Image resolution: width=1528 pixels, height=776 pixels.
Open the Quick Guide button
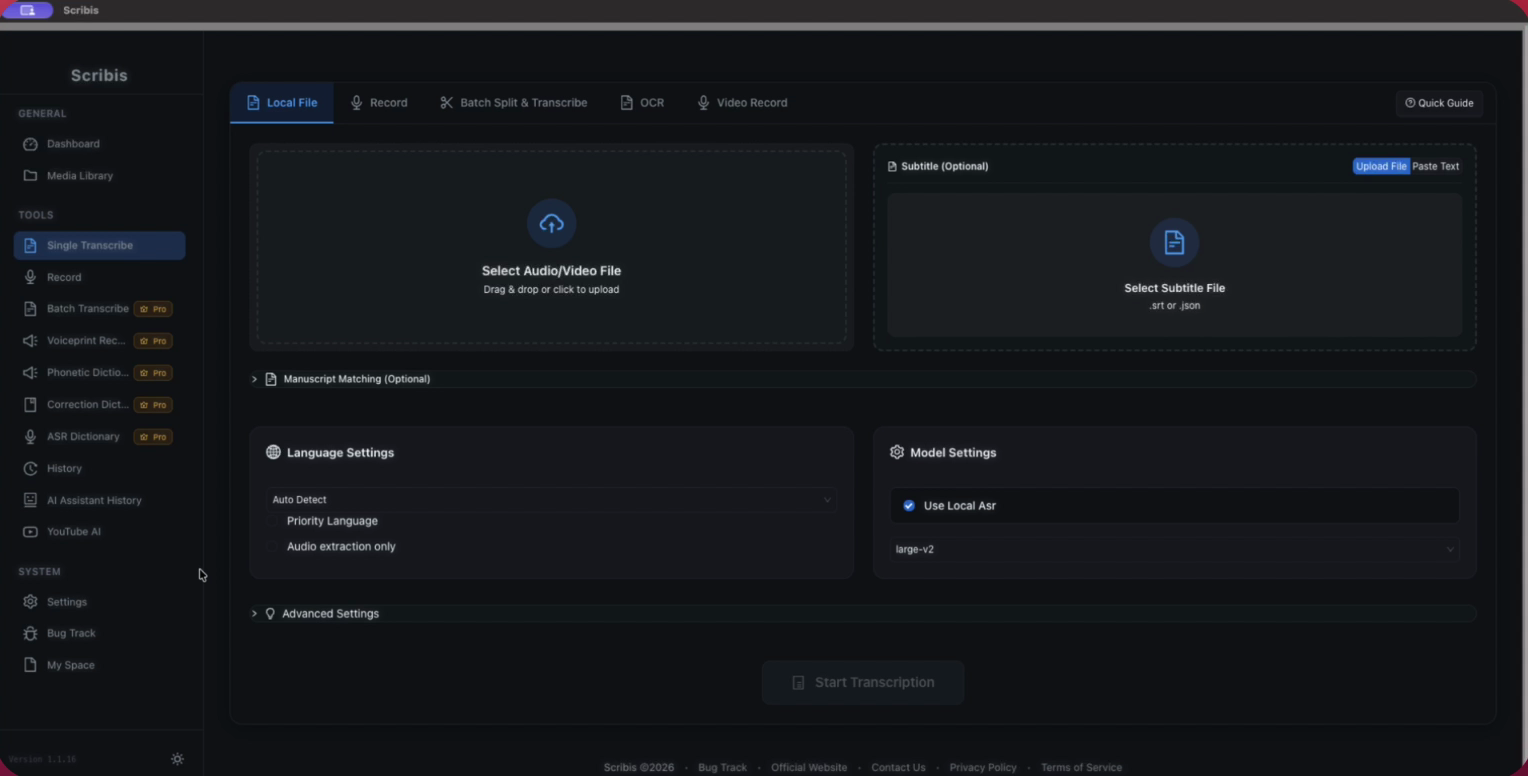[1439, 103]
